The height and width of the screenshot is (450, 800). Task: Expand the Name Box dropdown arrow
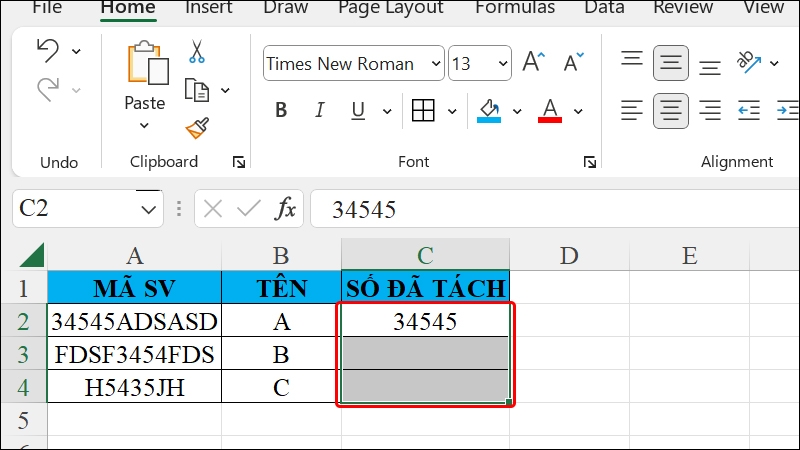[148, 209]
